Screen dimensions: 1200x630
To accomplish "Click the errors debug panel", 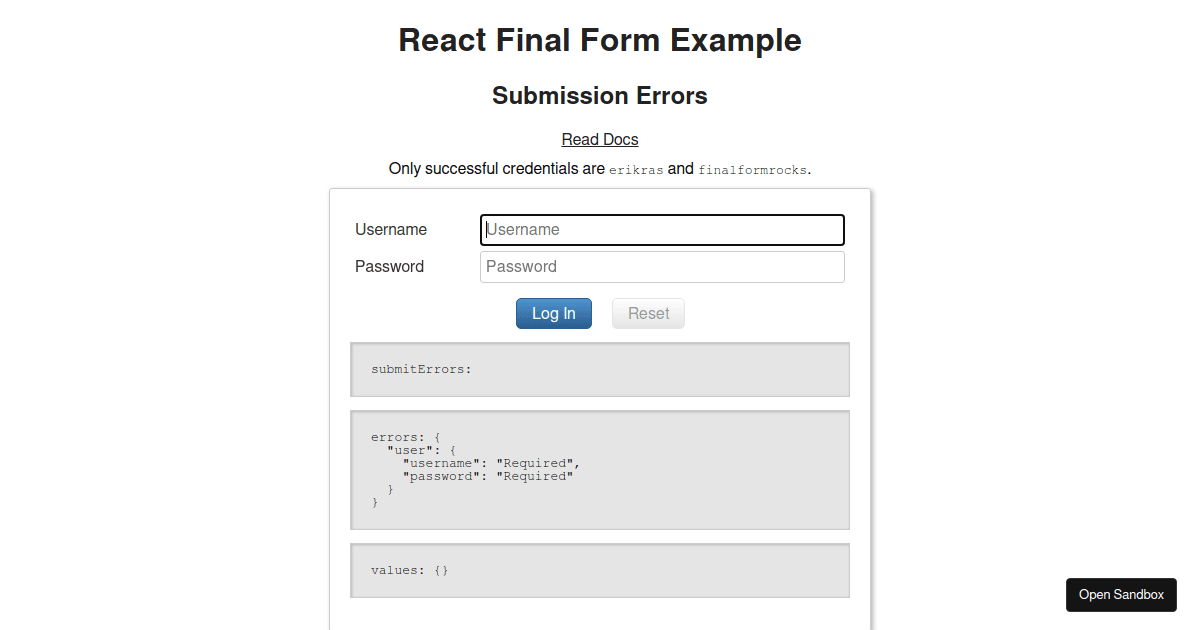I will click(599, 470).
